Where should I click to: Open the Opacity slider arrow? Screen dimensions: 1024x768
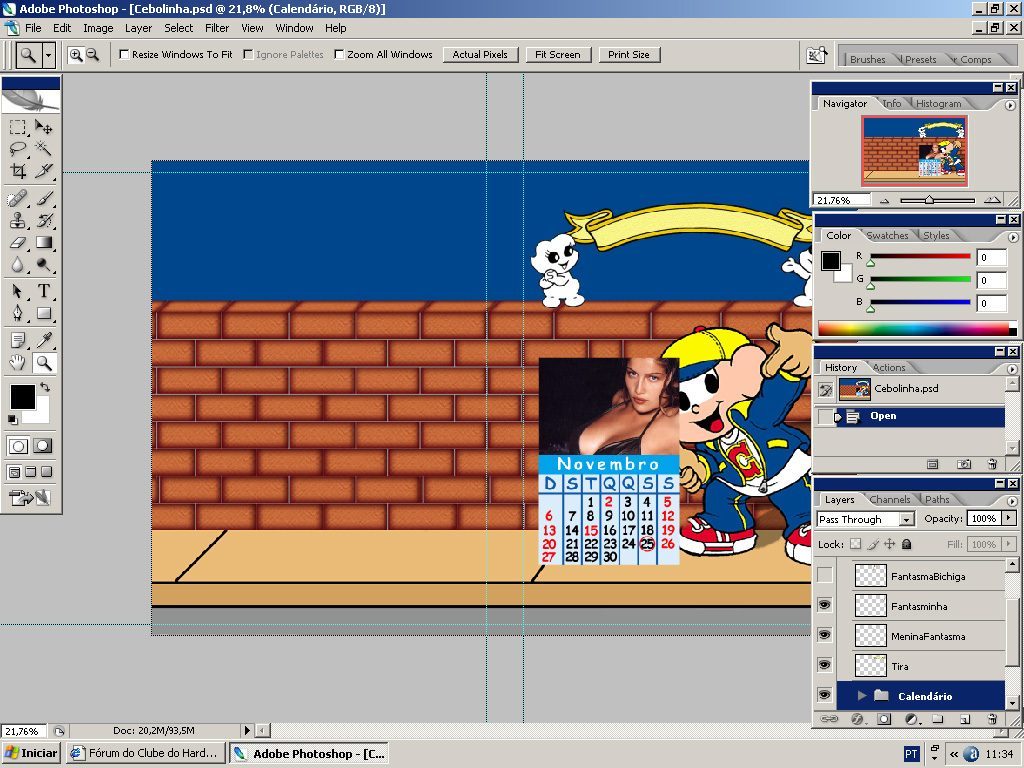(x=1009, y=519)
